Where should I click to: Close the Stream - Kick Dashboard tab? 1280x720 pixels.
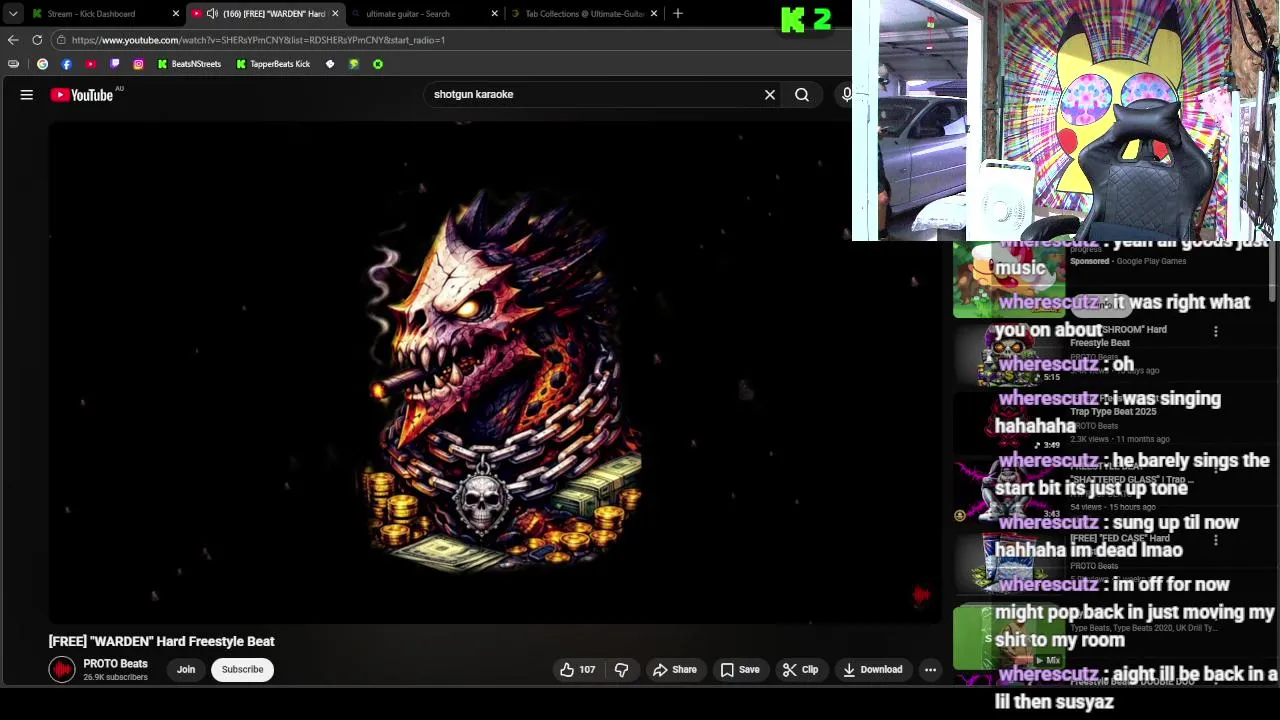pos(176,14)
